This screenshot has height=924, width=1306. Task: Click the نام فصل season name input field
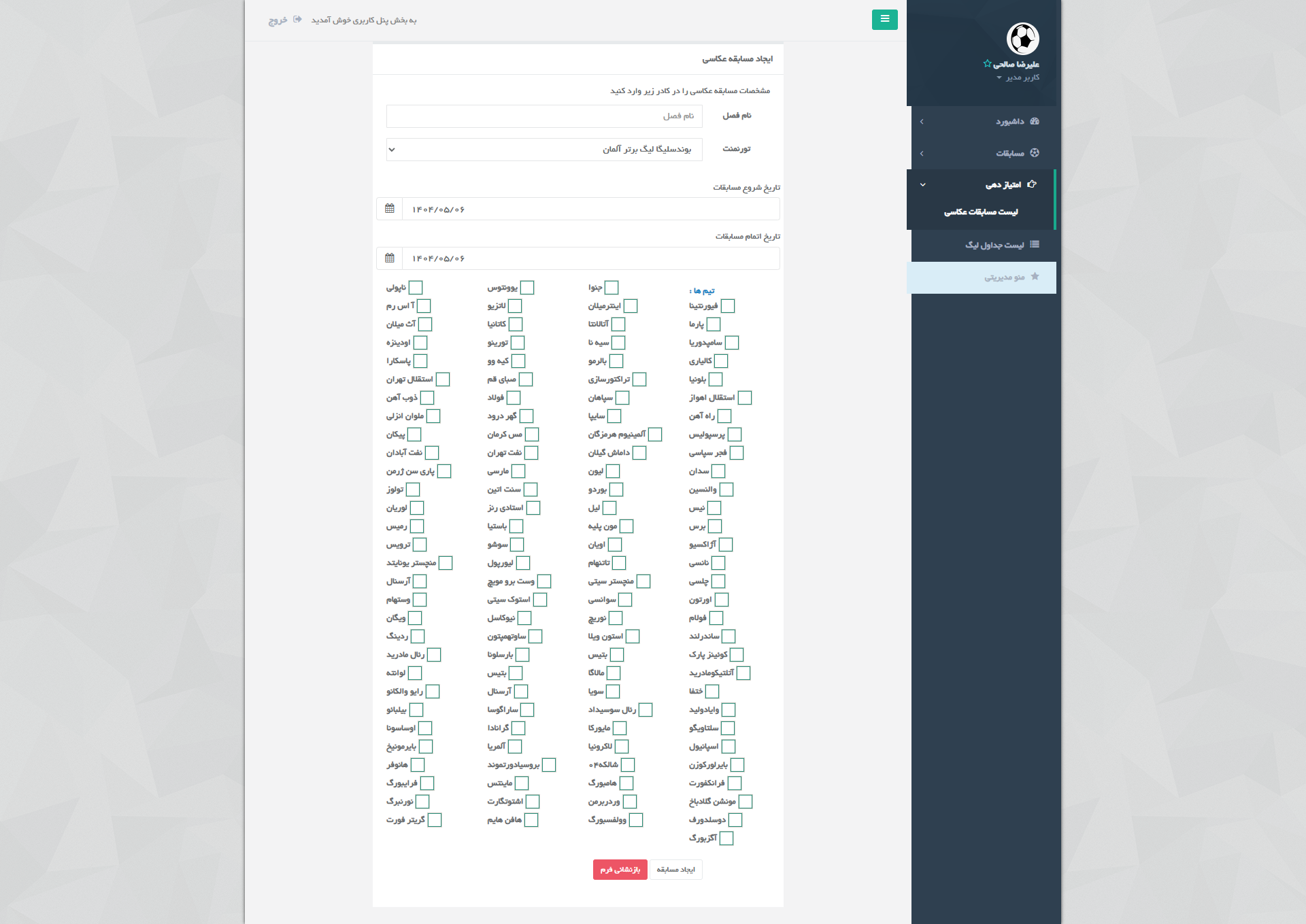tap(544, 116)
